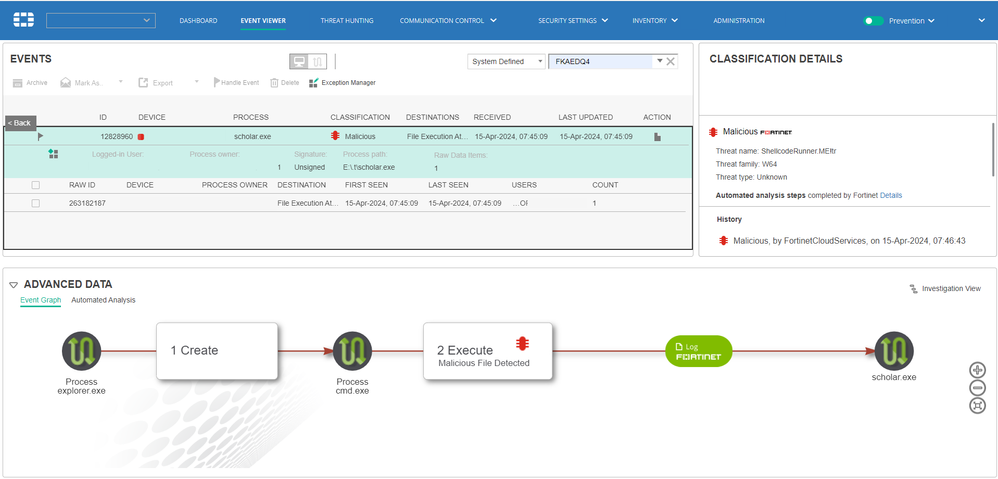
Task: Click the red Malicious classification icon in event row
Action: 335,136
